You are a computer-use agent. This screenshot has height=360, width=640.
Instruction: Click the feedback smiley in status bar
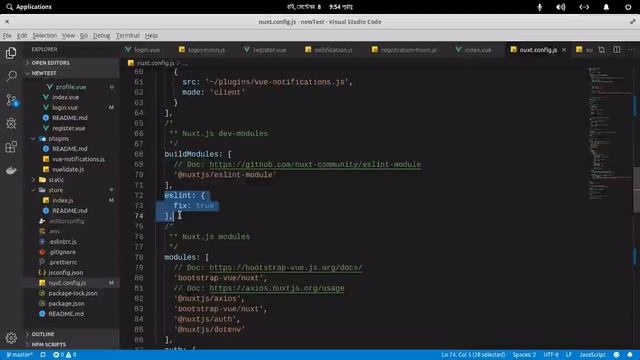click(x=616, y=355)
